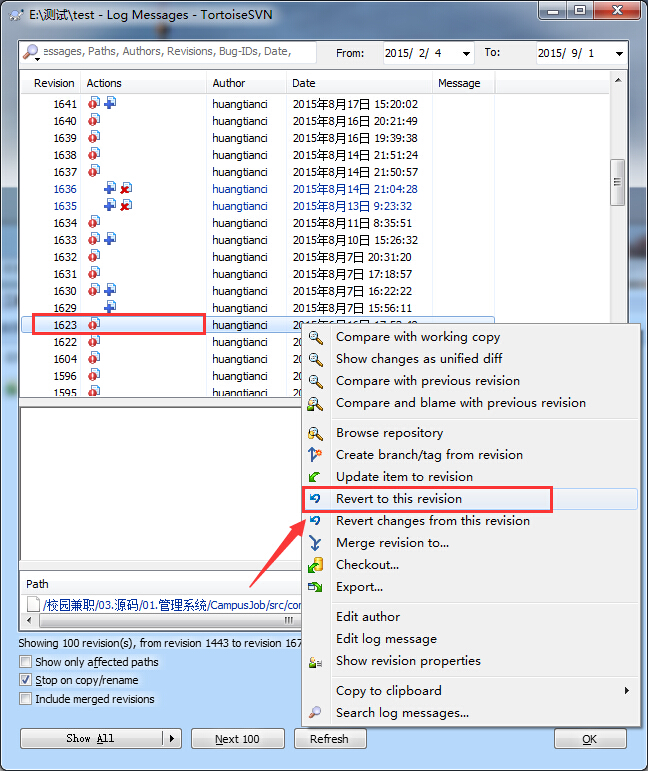Click the modified icon in revision 1641 row
Screen dimensions: 648x771
[94, 103]
